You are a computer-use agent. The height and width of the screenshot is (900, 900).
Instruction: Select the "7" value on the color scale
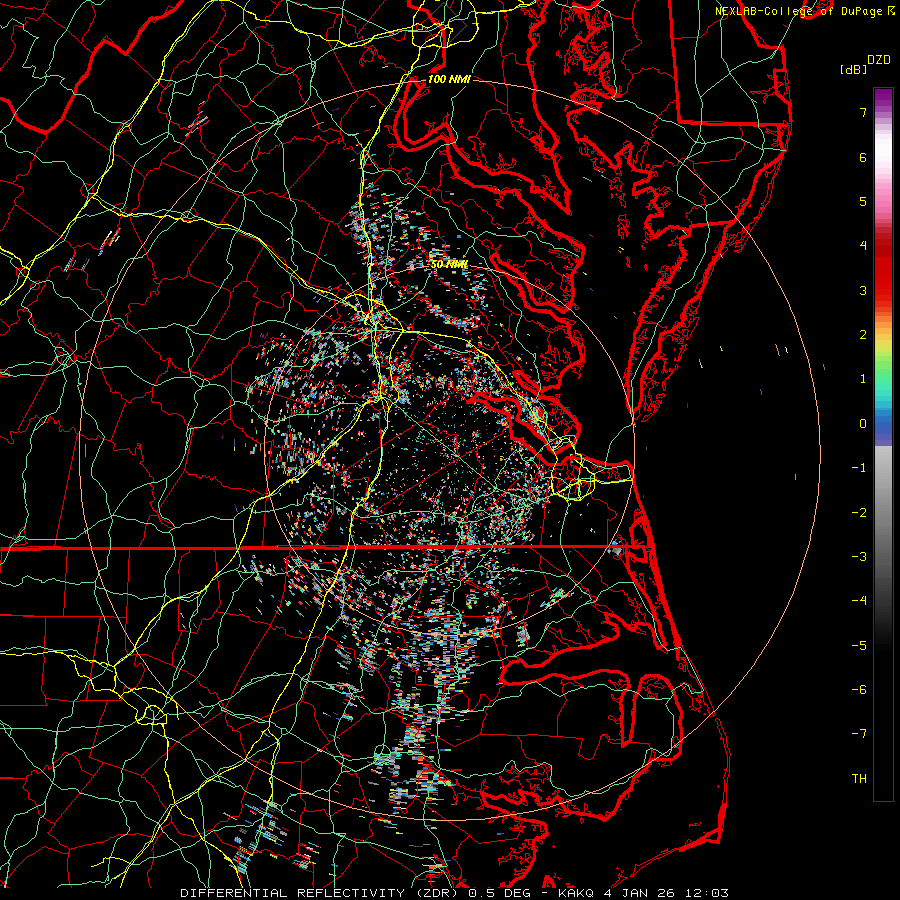(863, 112)
